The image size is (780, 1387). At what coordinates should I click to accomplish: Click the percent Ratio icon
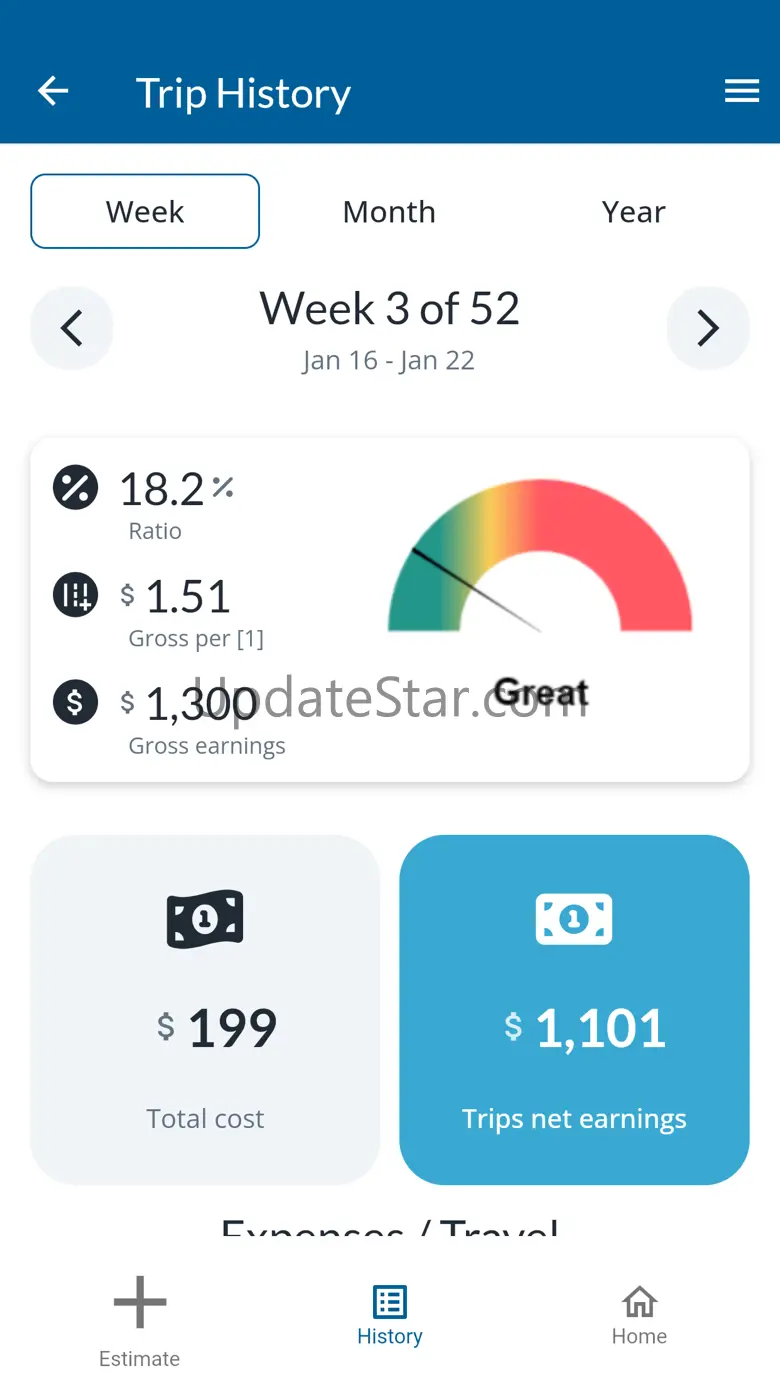(x=75, y=488)
